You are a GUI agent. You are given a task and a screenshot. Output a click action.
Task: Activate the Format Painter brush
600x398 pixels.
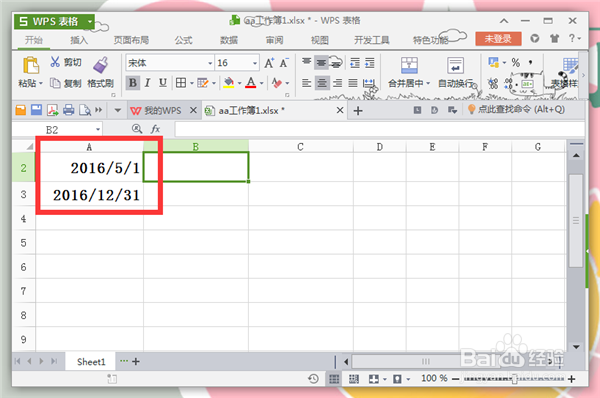tap(101, 65)
